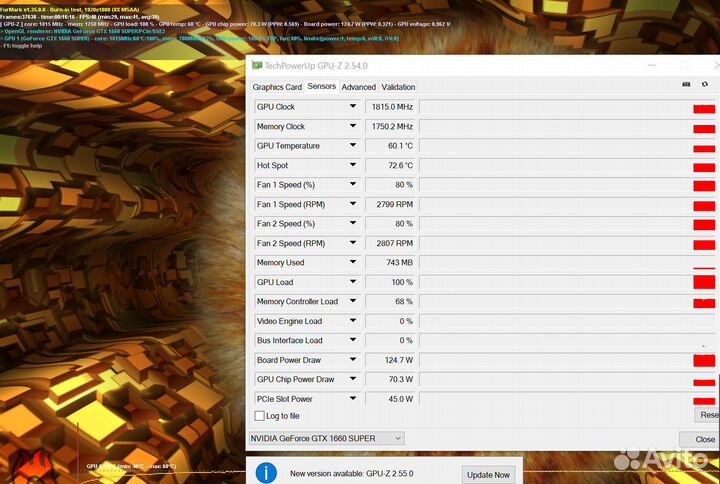Click the refresh icon in GPU-Z toolbar

click(704, 85)
